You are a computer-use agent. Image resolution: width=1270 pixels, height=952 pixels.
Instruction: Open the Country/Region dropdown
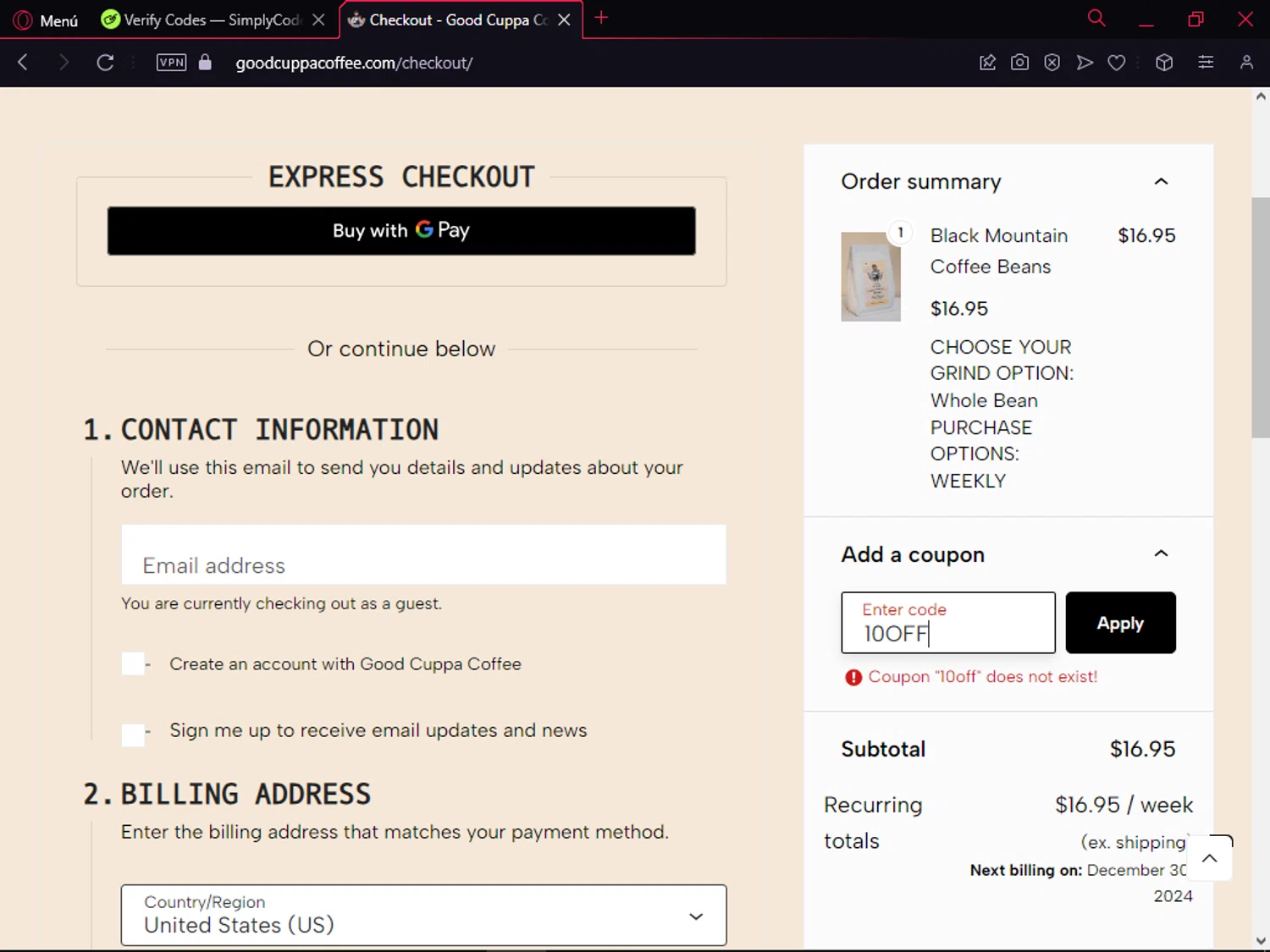423,915
